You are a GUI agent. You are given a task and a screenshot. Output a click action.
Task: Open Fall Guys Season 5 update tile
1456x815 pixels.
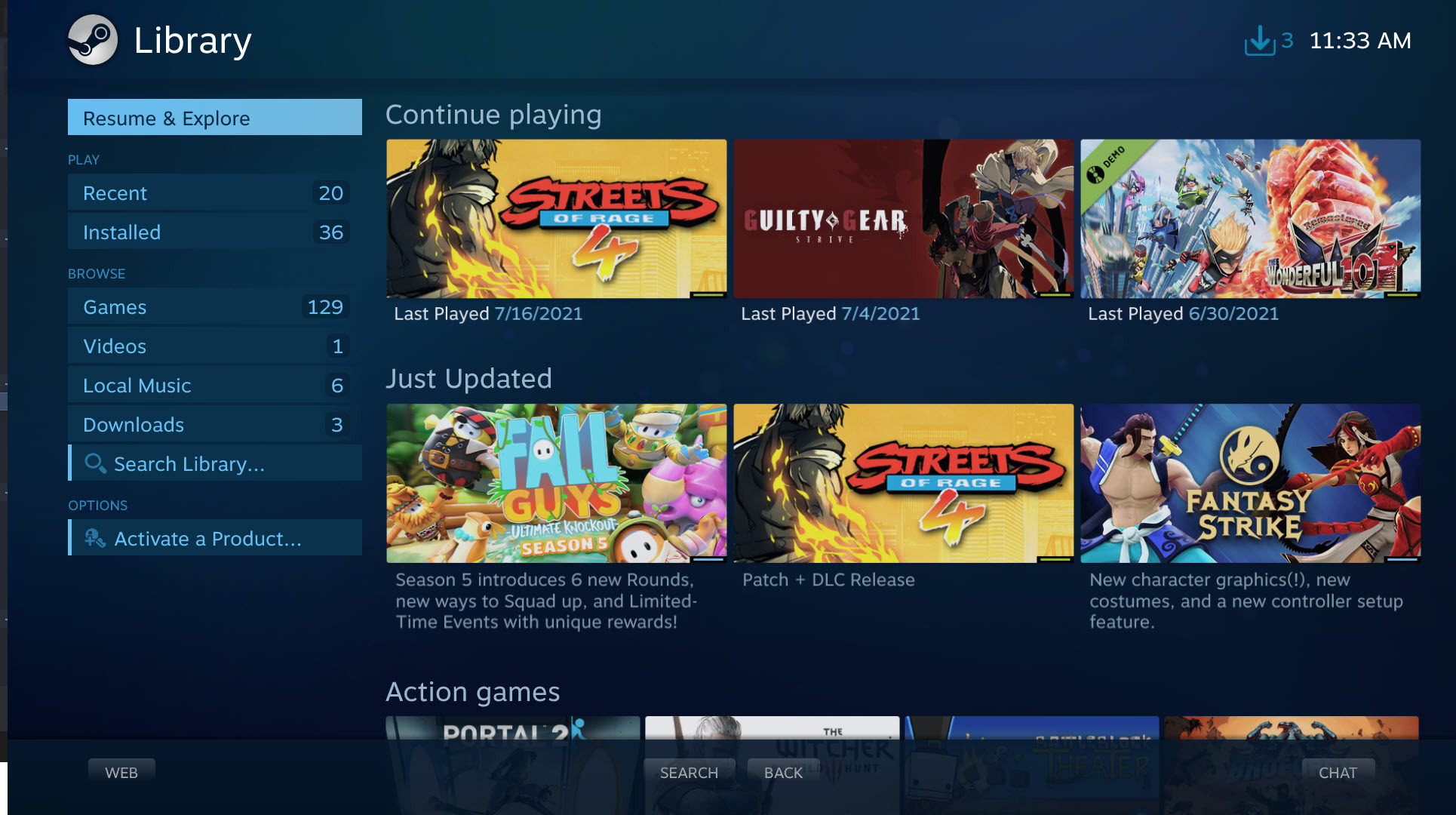click(557, 483)
